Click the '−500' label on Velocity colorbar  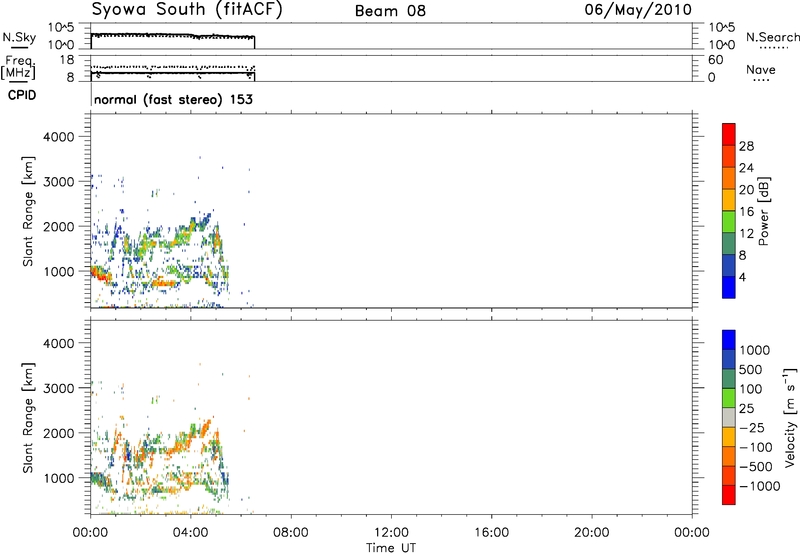click(756, 466)
